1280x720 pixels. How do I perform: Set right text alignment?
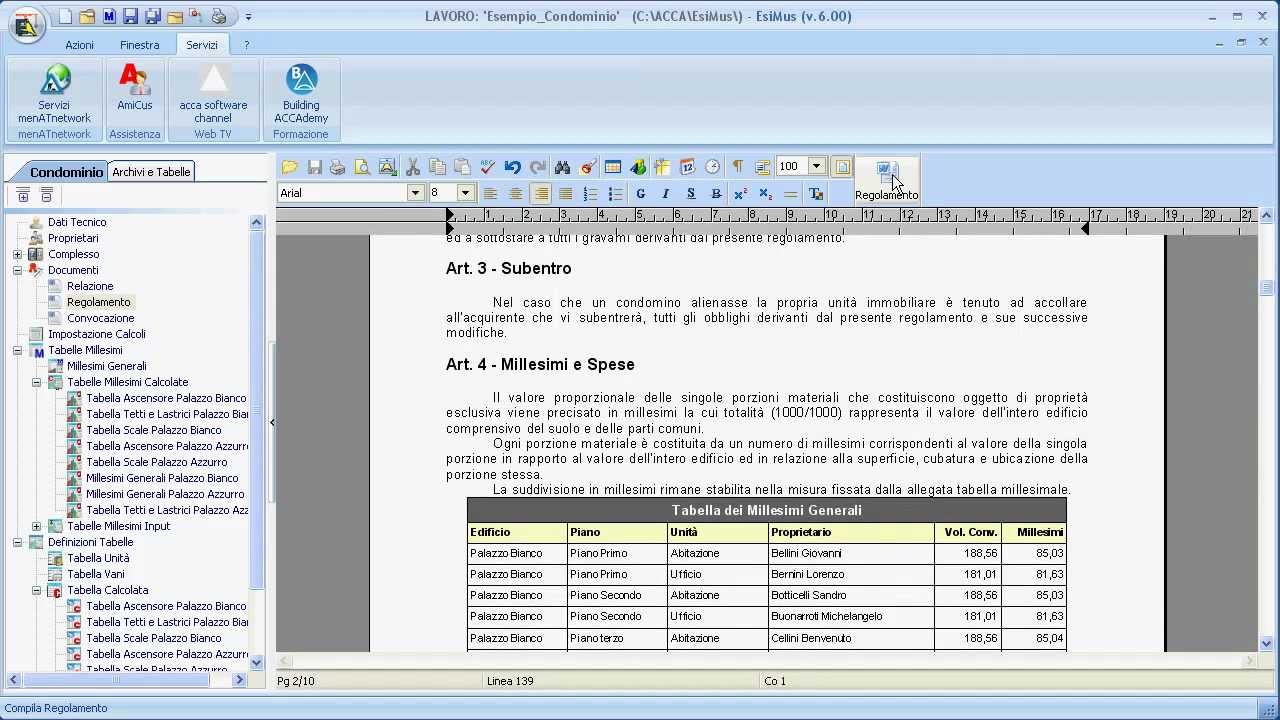[540, 193]
